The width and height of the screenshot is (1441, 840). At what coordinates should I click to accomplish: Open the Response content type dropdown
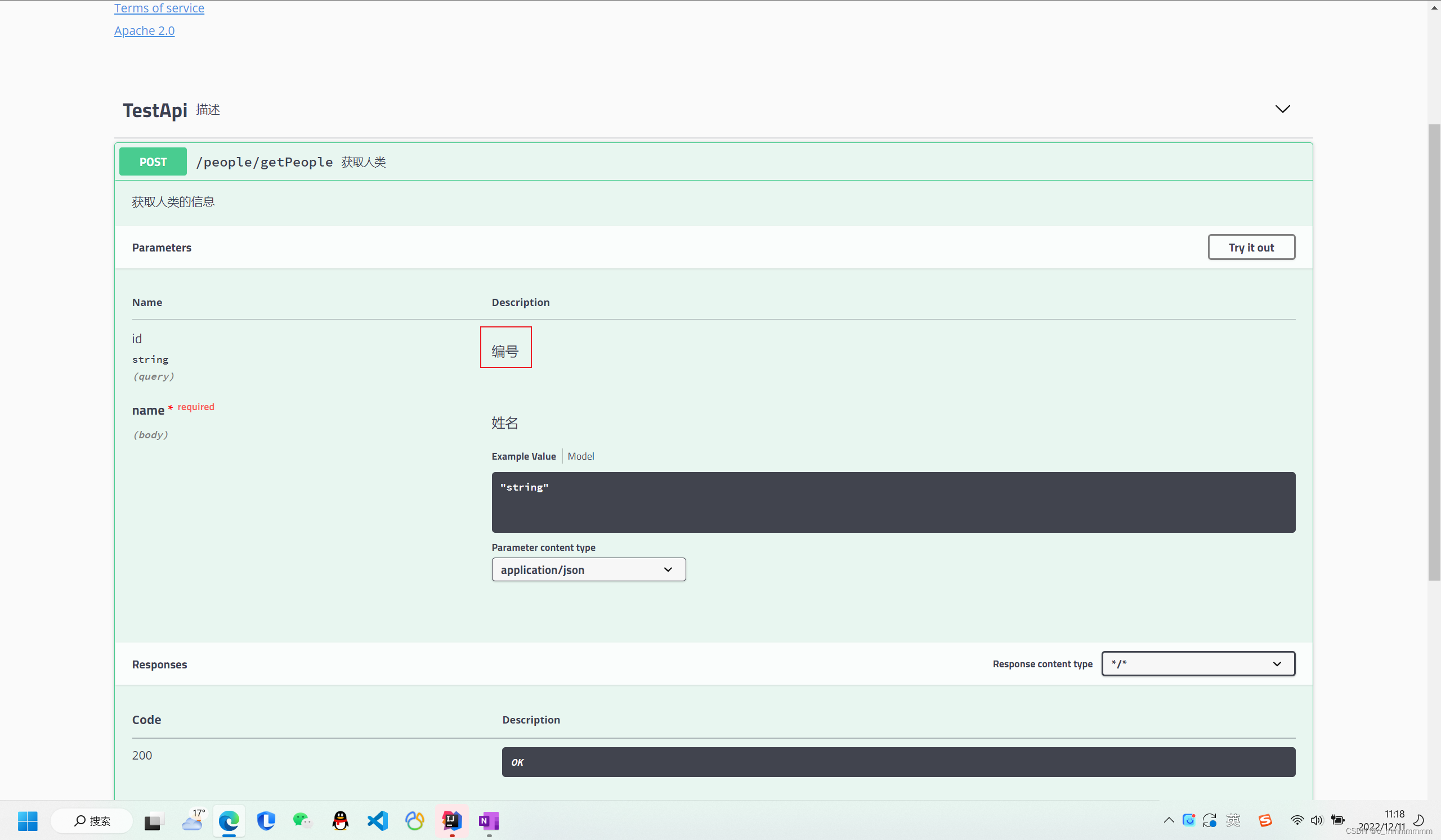click(1197, 663)
